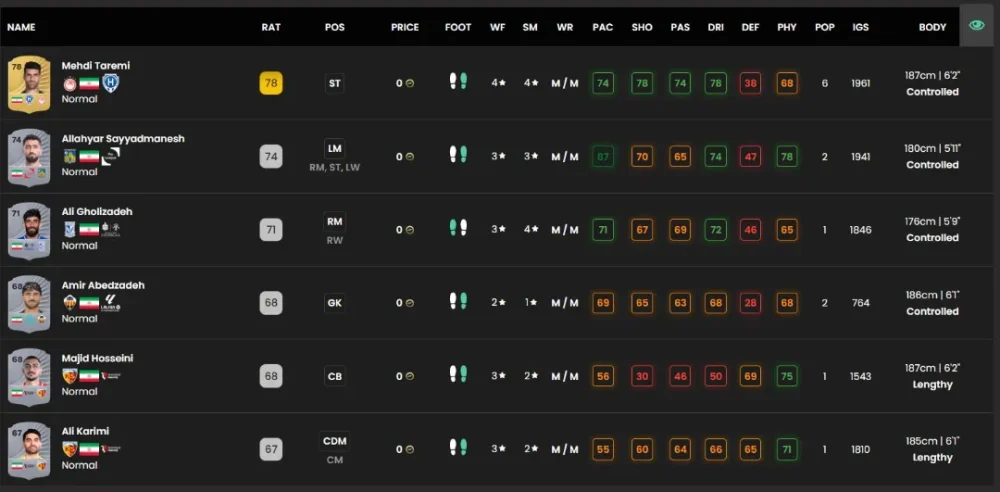This screenshot has height=492, width=1000.
Task: Open Allahyar Sayyadmanesh's player card thumbnail
Action: click(29, 156)
